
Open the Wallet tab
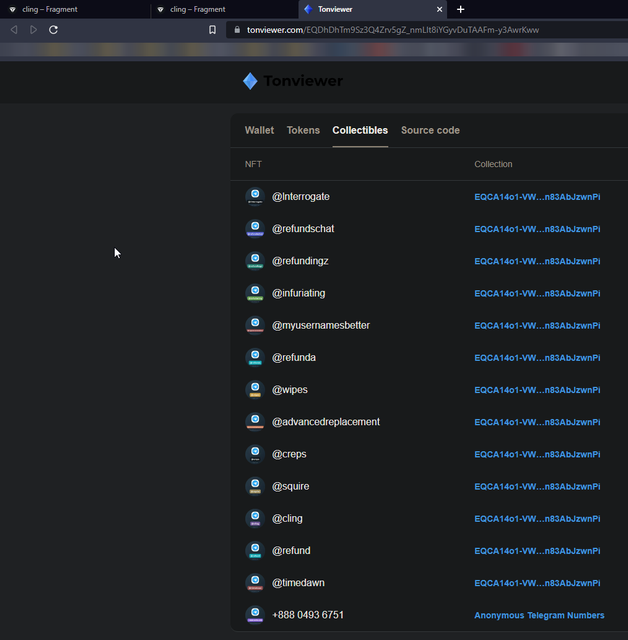[x=259, y=130]
